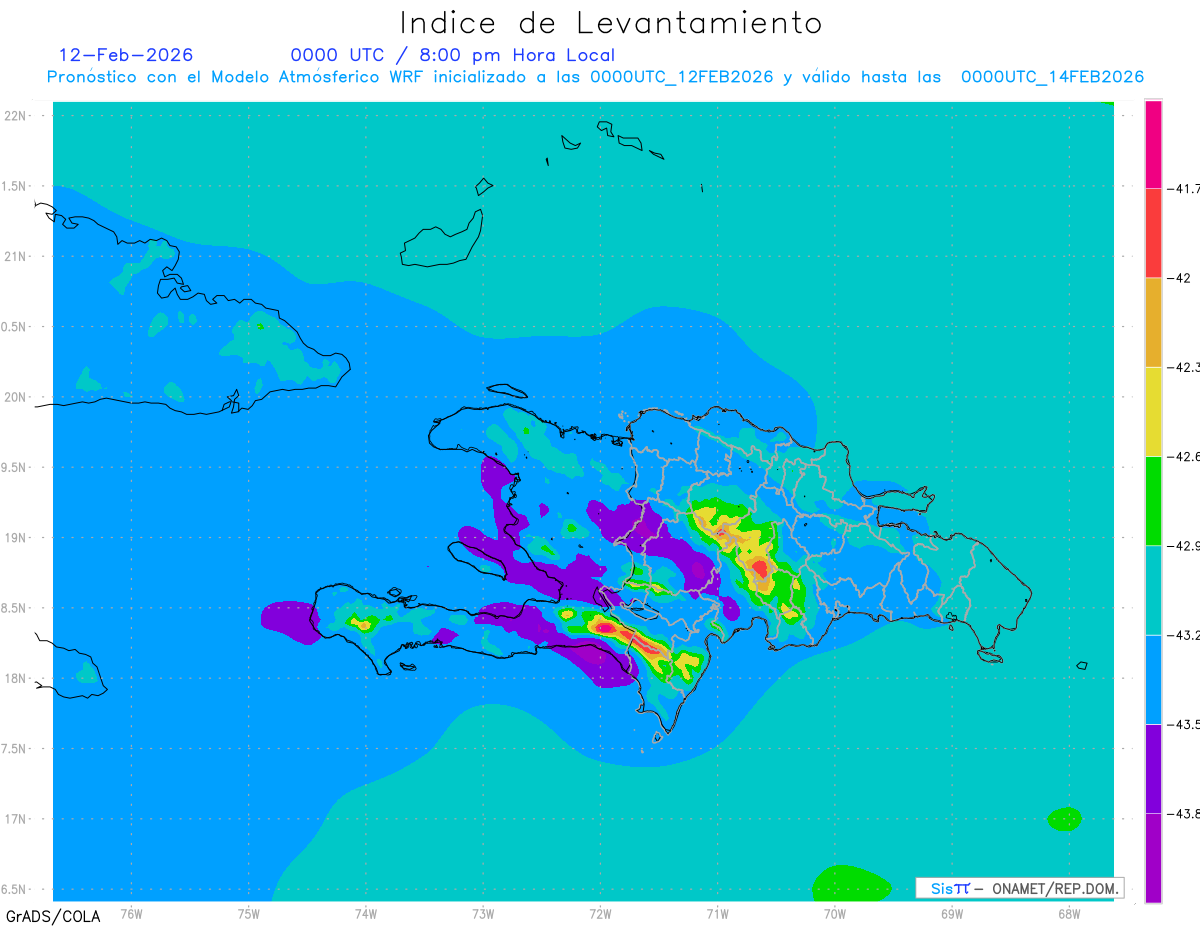This screenshot has width=1200, height=927.
Task: Select the blue colorbar segment
Action: pos(1153,680)
